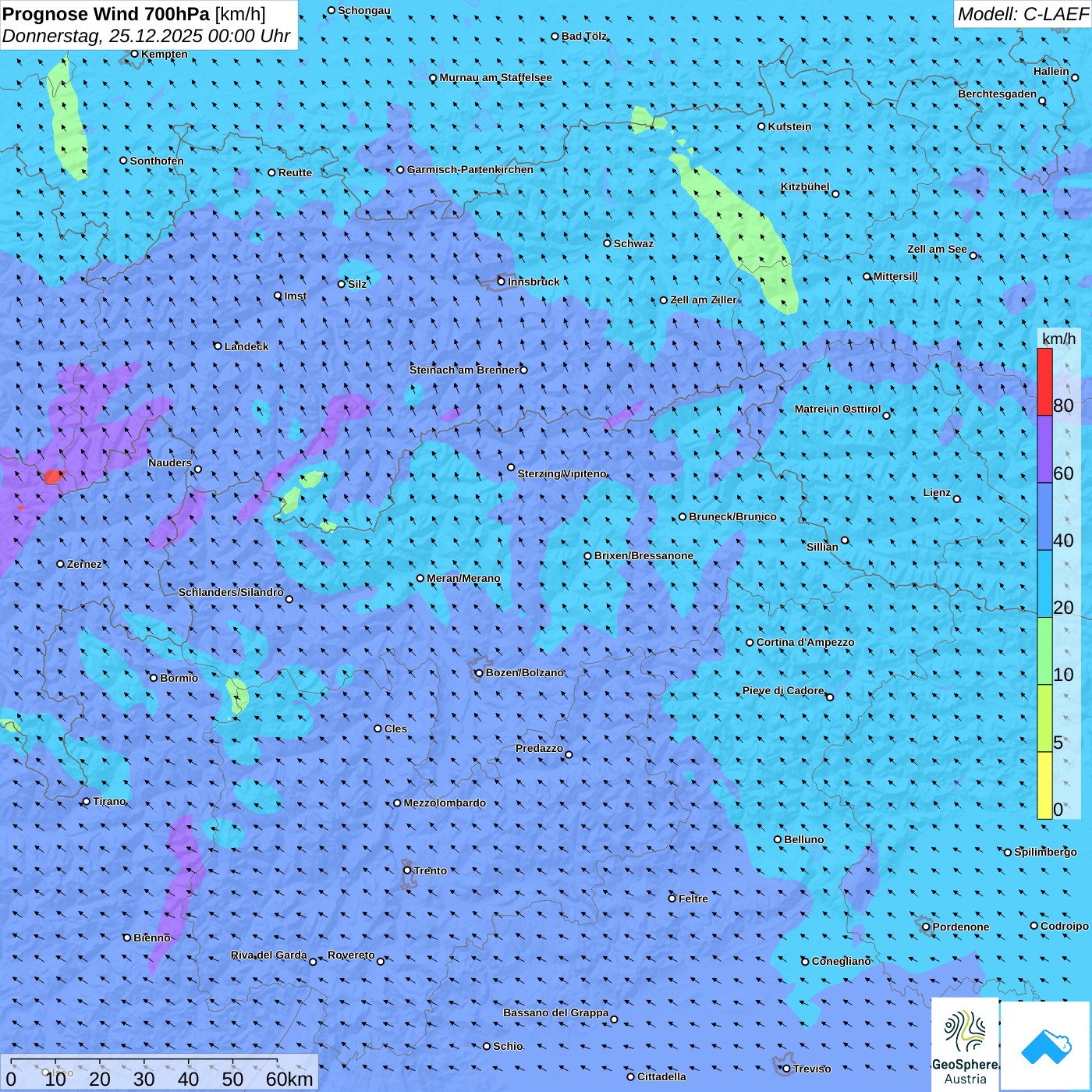Image resolution: width=1092 pixels, height=1092 pixels.
Task: Click the Schongau label
Action: click(364, 11)
